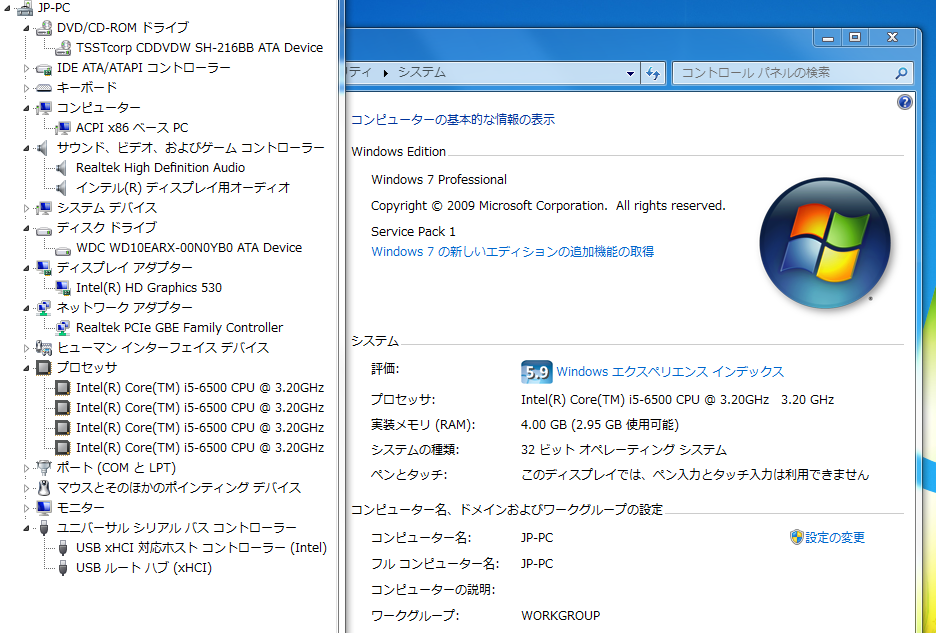Expand the IDE ATA/ATAPI コントローラー node
This screenshot has width=936, height=633.
26,69
